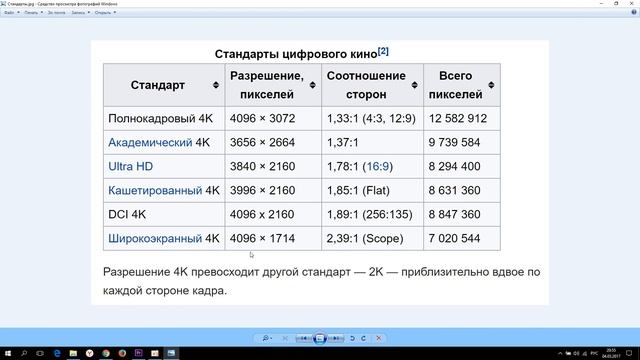Open taskbar search
The width and height of the screenshot is (640, 360).
pos(24,353)
